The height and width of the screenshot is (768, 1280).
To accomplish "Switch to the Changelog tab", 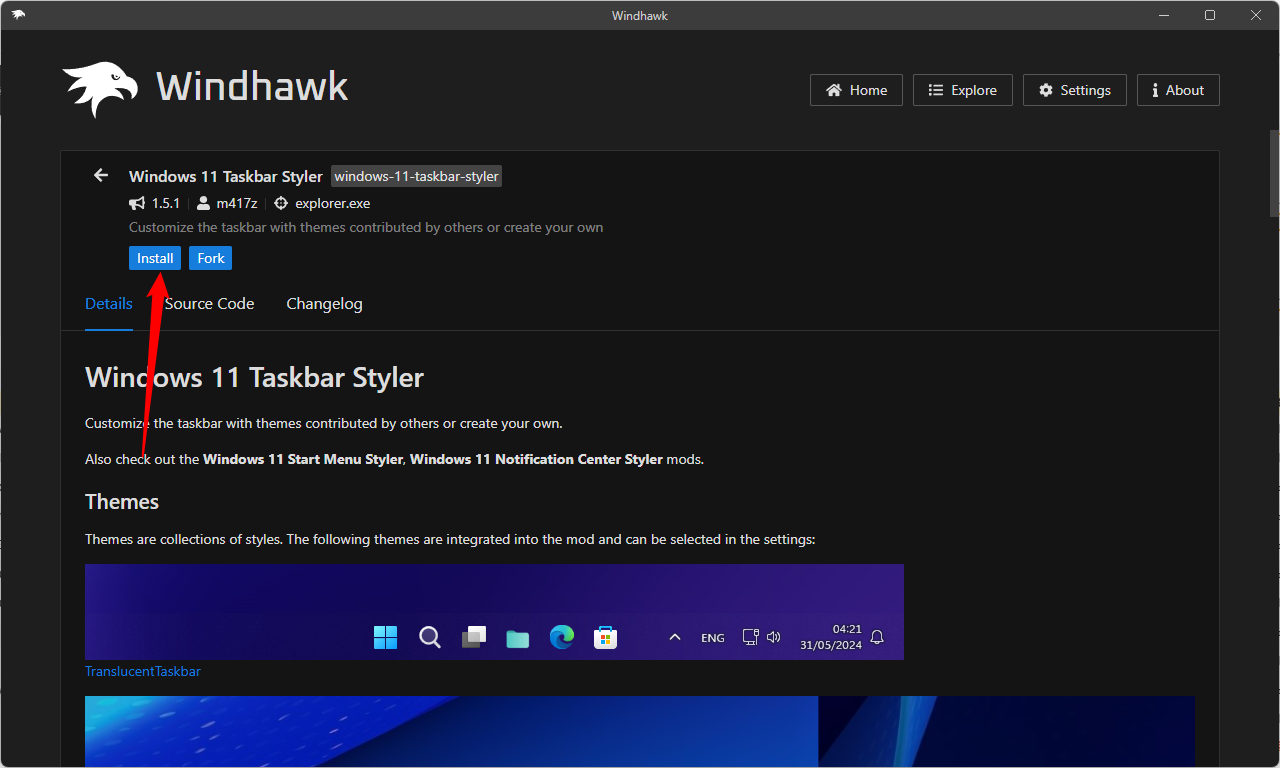I will pos(324,303).
